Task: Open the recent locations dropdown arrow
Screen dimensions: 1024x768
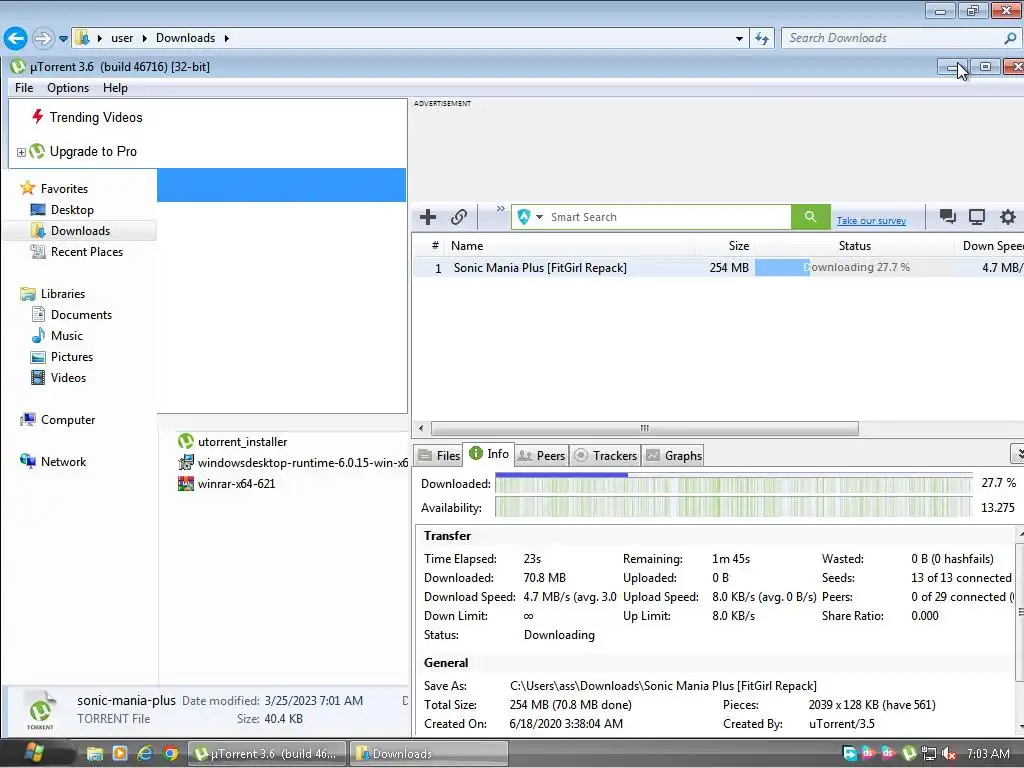Action: click(63, 39)
